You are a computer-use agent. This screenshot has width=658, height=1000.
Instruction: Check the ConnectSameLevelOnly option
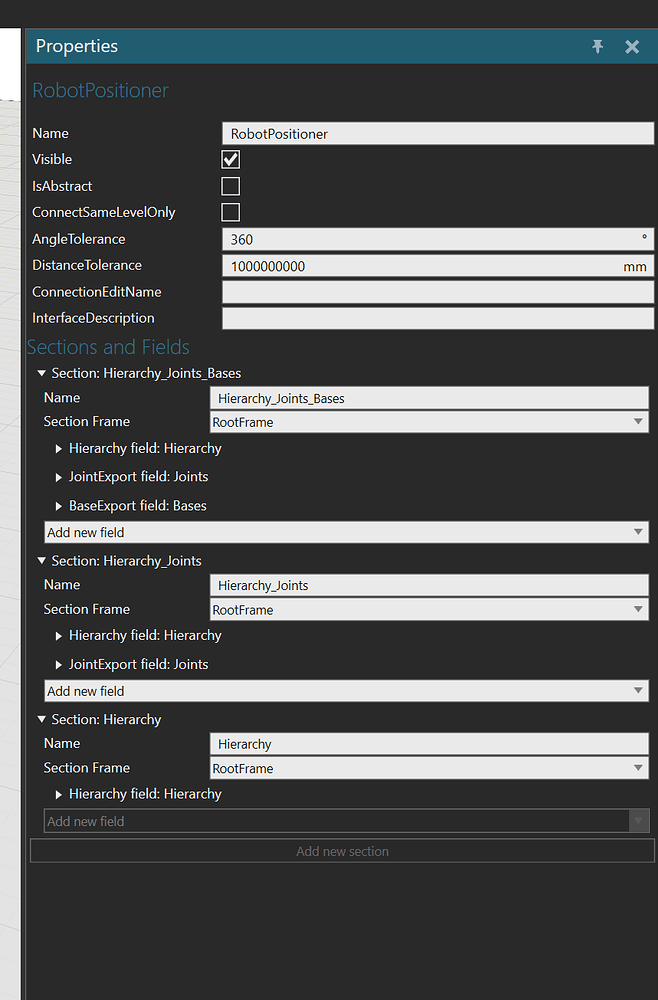point(230,212)
